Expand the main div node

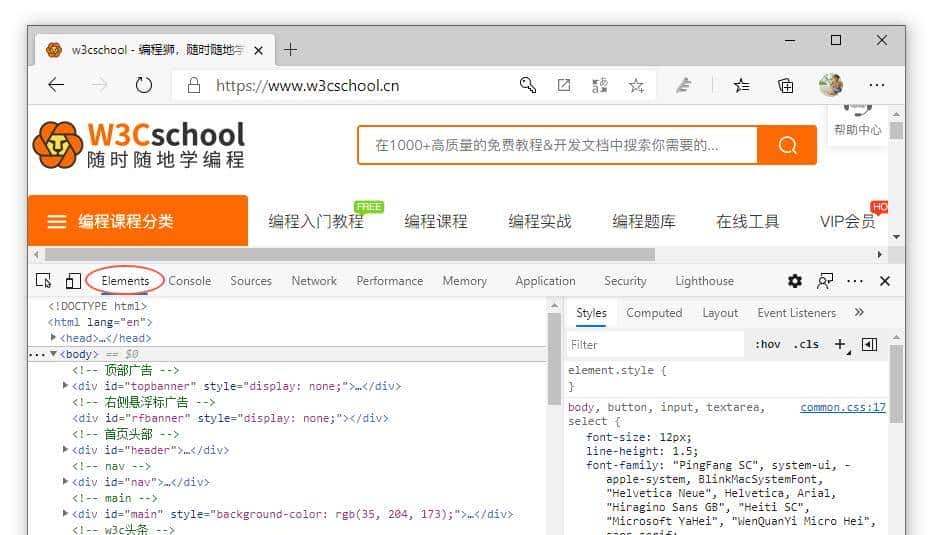65,514
